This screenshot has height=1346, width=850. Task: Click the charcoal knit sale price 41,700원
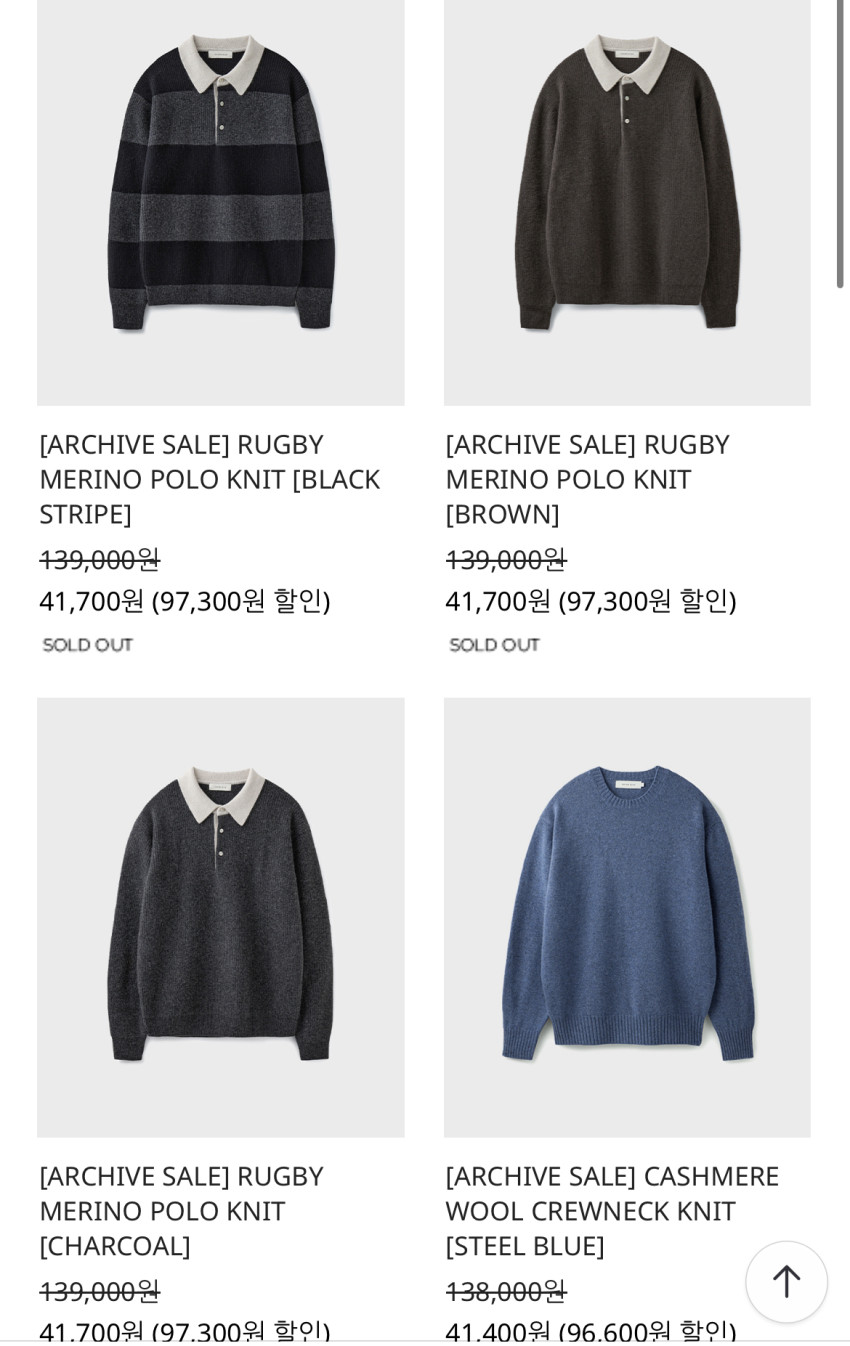point(92,1330)
